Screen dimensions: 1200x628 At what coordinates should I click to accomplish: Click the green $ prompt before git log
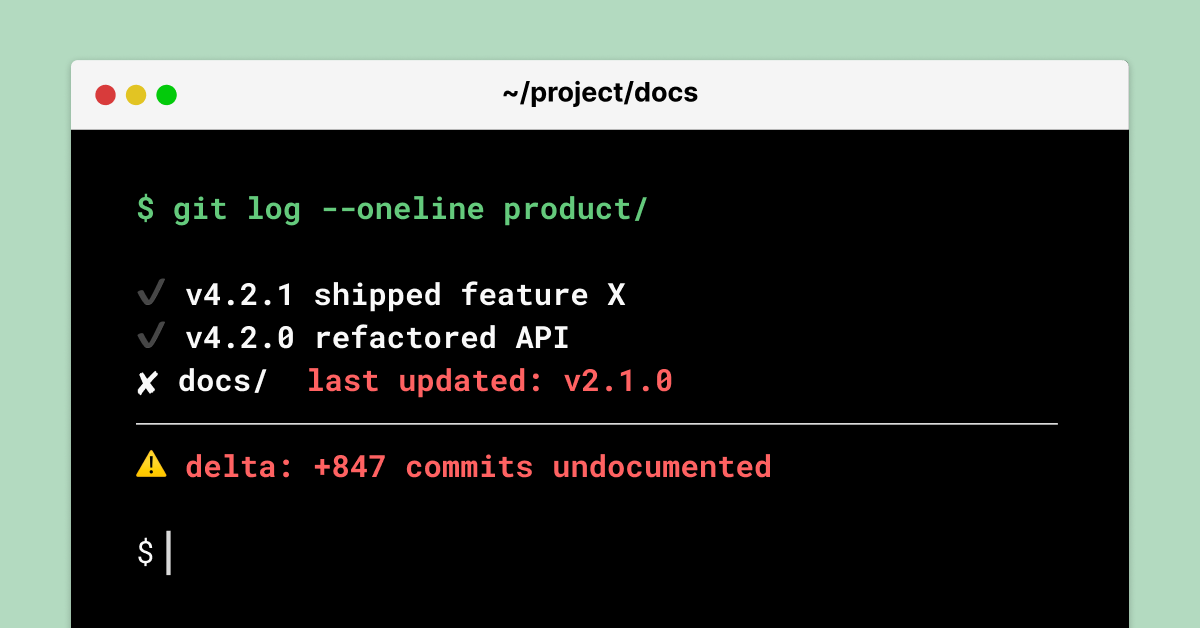point(146,209)
